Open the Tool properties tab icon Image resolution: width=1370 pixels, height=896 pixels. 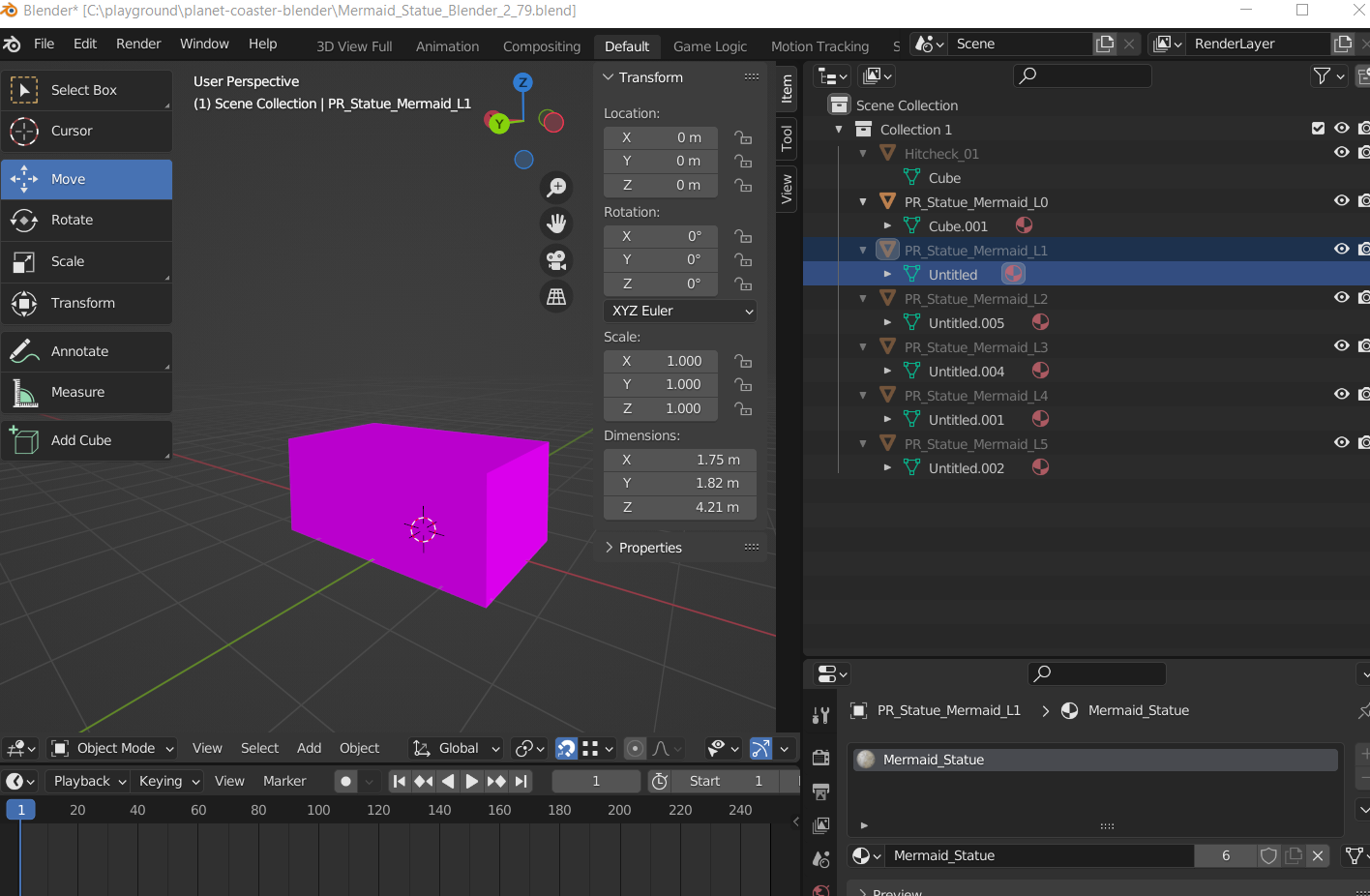(x=820, y=715)
